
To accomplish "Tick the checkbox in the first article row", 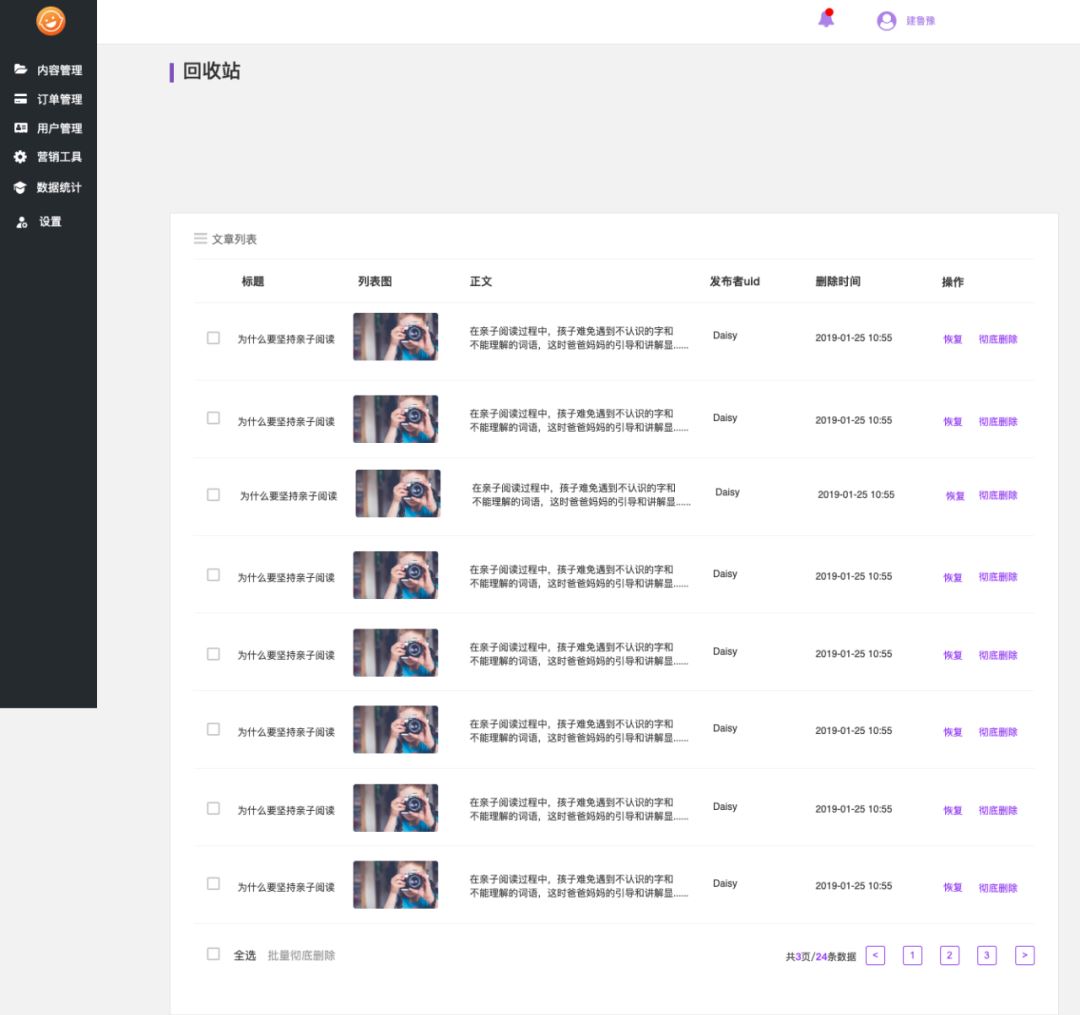I will [x=213, y=338].
